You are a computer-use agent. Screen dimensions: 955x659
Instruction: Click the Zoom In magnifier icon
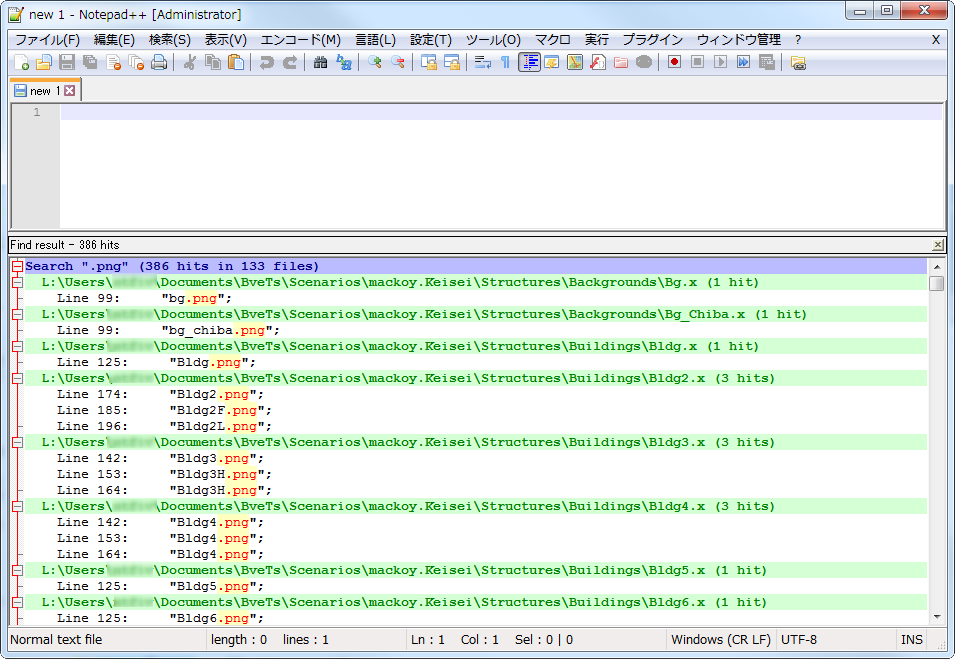coord(375,62)
